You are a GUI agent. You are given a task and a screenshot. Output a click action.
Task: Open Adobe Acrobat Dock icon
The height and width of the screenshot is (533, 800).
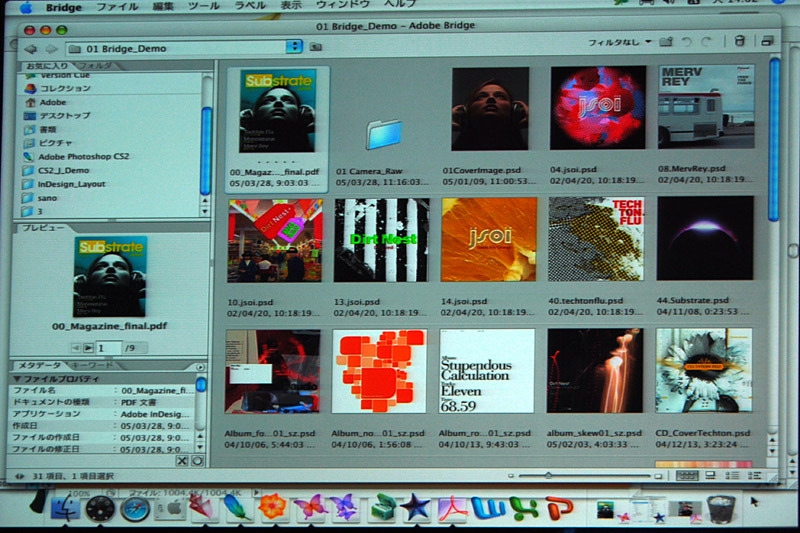[451, 508]
